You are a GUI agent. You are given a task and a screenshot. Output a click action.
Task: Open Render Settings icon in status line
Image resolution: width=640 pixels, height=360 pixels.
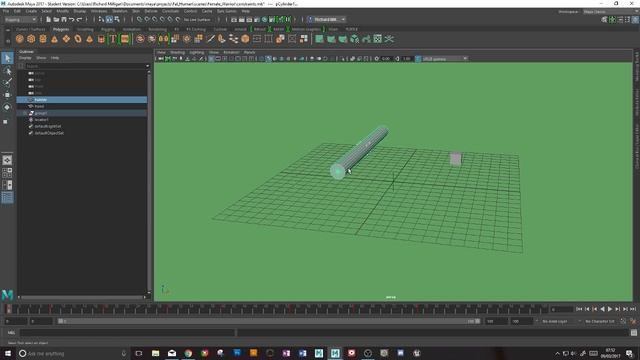point(257,19)
